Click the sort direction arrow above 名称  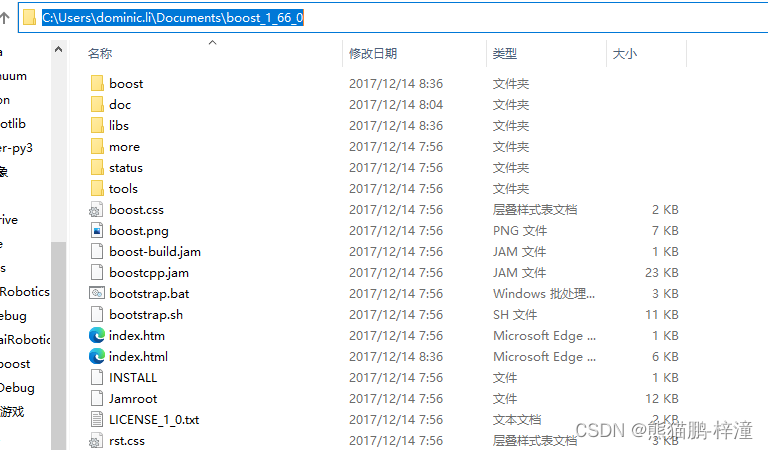tap(213, 43)
